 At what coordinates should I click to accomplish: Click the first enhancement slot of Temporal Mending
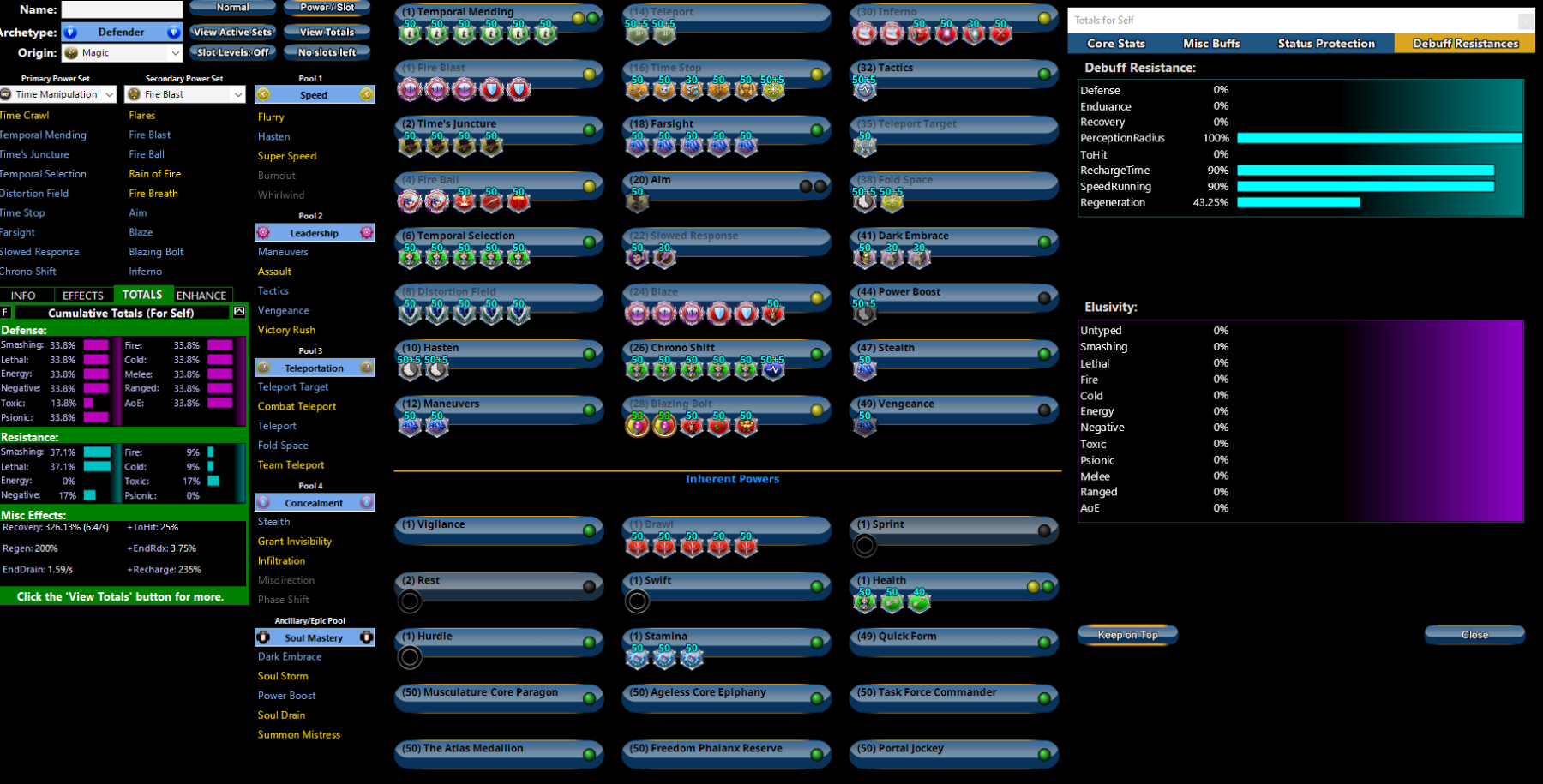(x=410, y=33)
